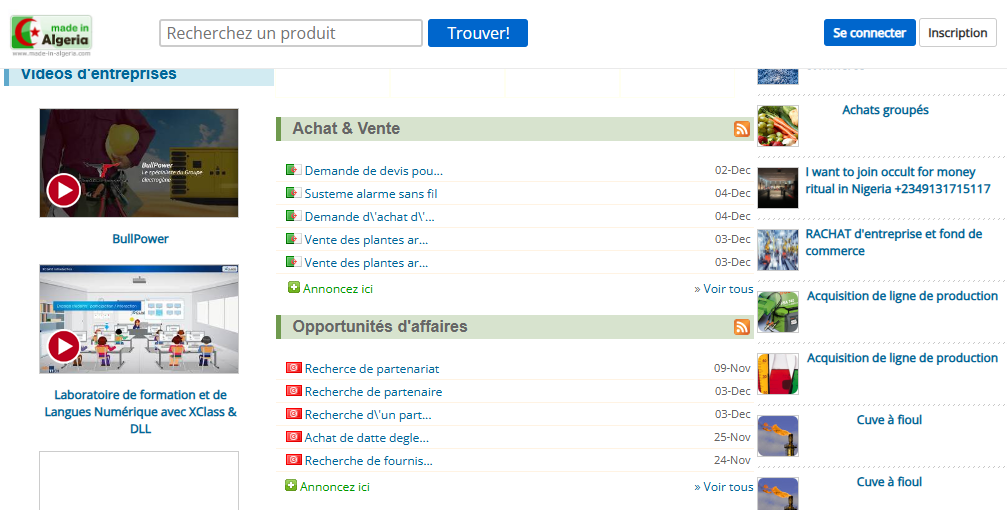Open the Recherche de partenaire listing
Screen dimensions: 1007x510
373,392
